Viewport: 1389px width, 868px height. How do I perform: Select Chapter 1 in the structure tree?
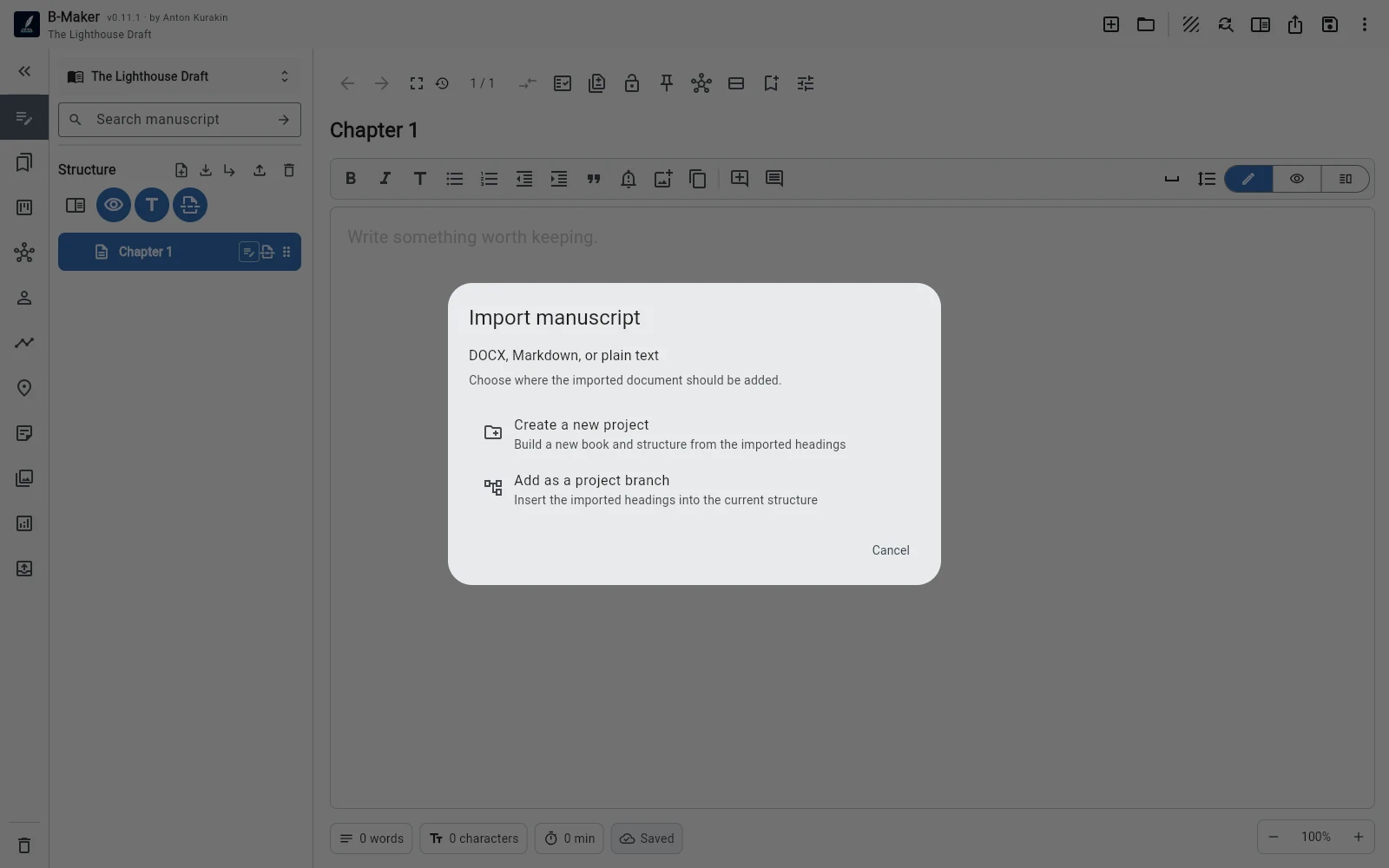click(x=180, y=252)
